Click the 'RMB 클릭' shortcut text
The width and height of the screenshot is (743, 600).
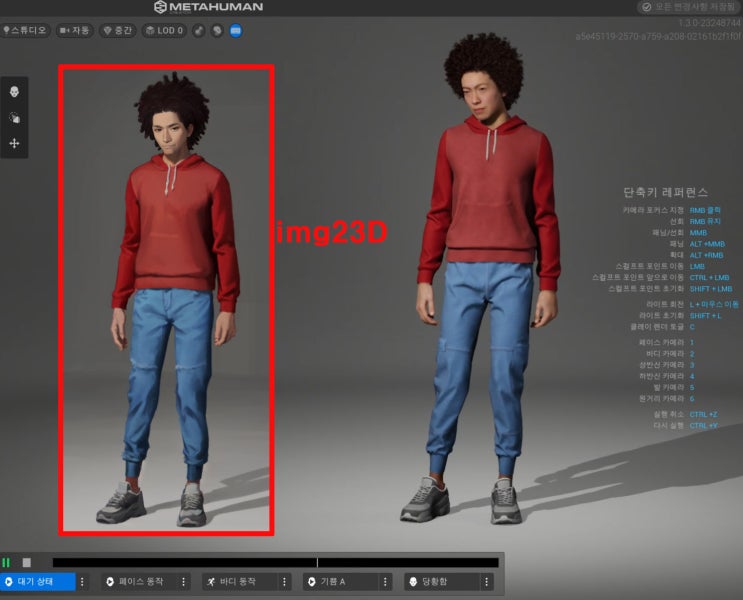[x=705, y=210]
